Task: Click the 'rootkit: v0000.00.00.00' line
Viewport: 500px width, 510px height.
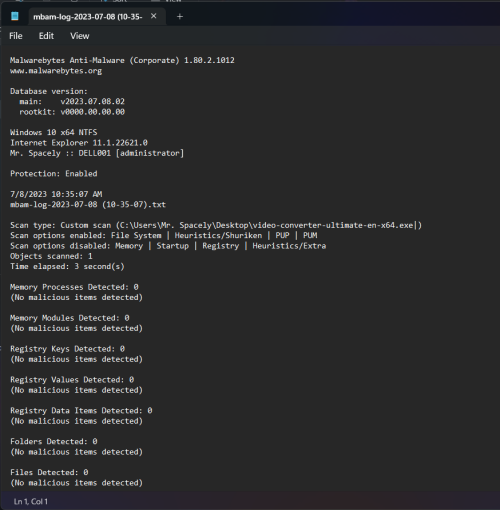Action: point(72,112)
